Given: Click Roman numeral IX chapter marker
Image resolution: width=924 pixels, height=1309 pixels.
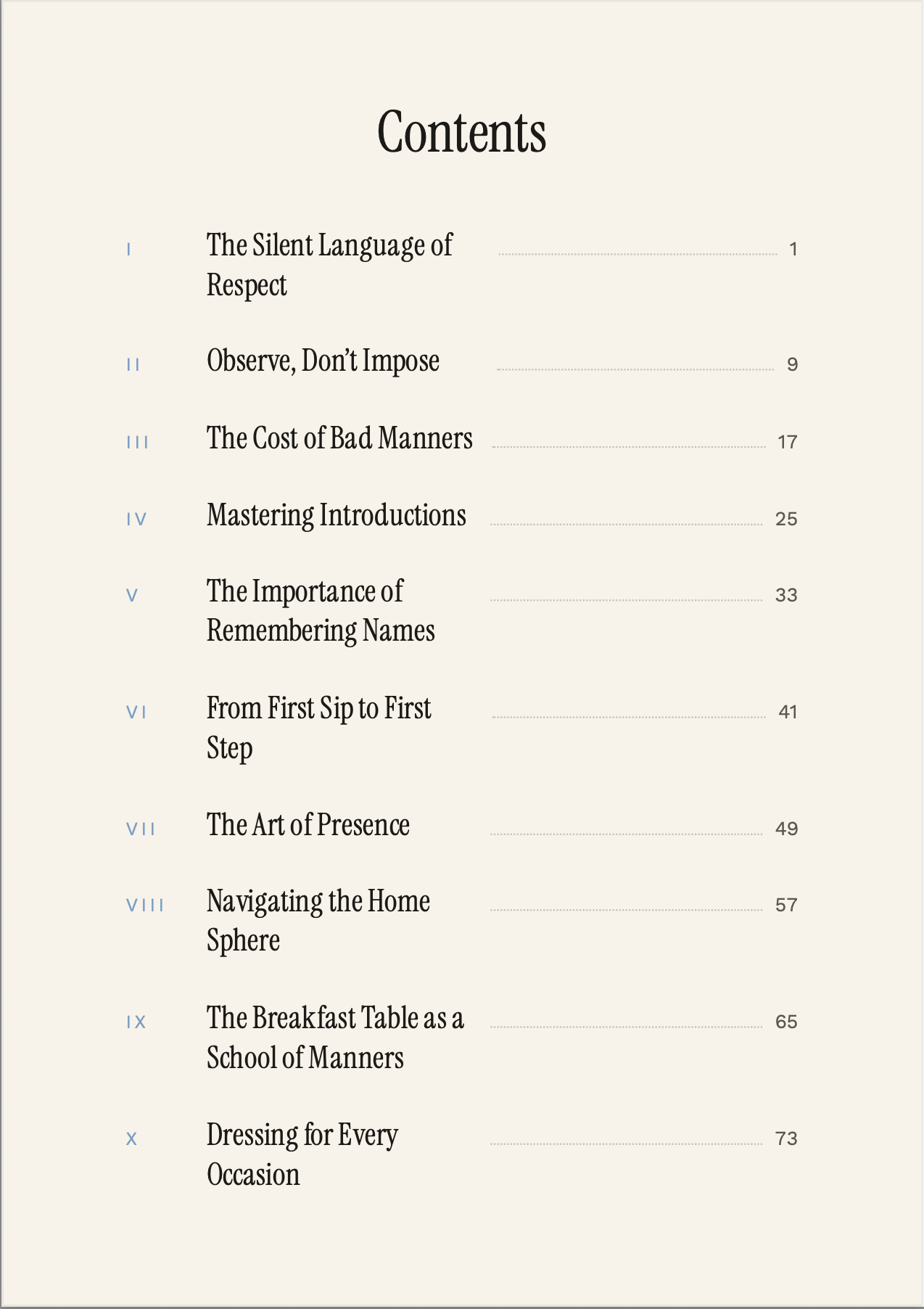Looking at the screenshot, I should coord(136,1022).
